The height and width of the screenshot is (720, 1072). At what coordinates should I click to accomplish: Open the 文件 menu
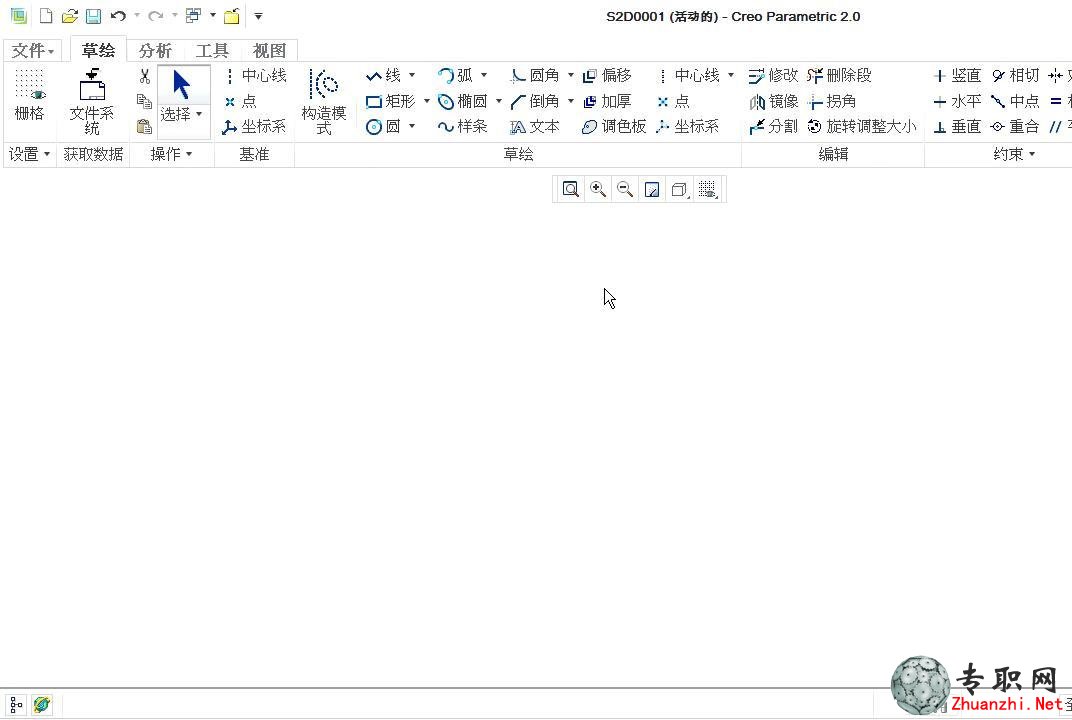point(32,51)
